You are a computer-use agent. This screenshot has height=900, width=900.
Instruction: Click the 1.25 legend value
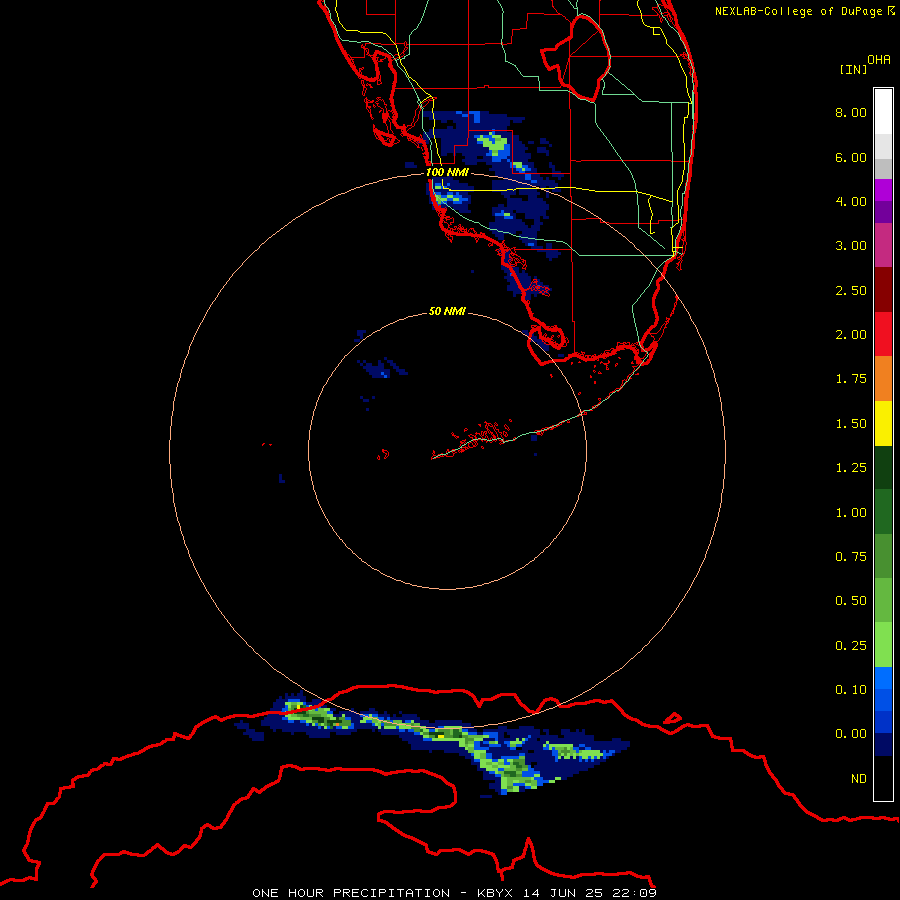(851, 468)
